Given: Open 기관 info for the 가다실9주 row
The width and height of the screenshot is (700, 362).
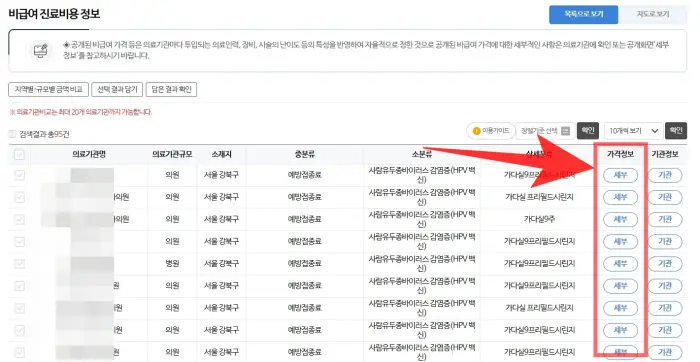Looking at the screenshot, I should click(x=665, y=219).
